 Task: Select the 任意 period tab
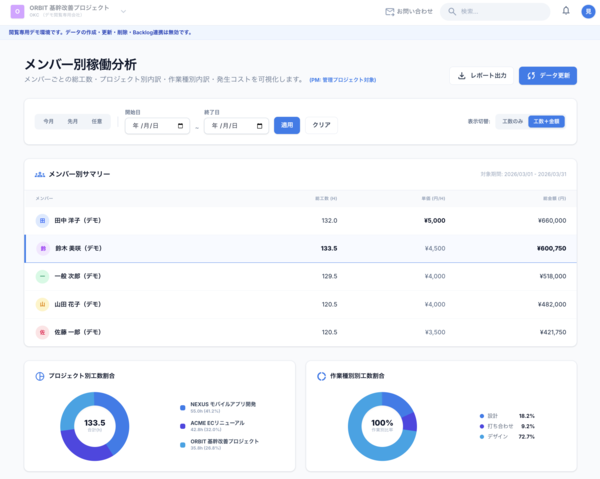tap(97, 121)
